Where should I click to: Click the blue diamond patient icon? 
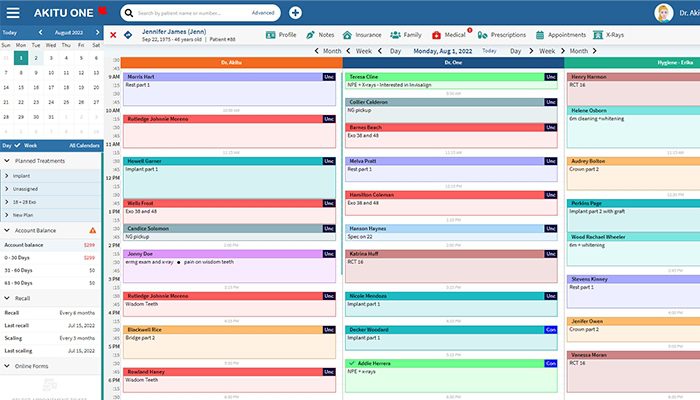click(128, 35)
